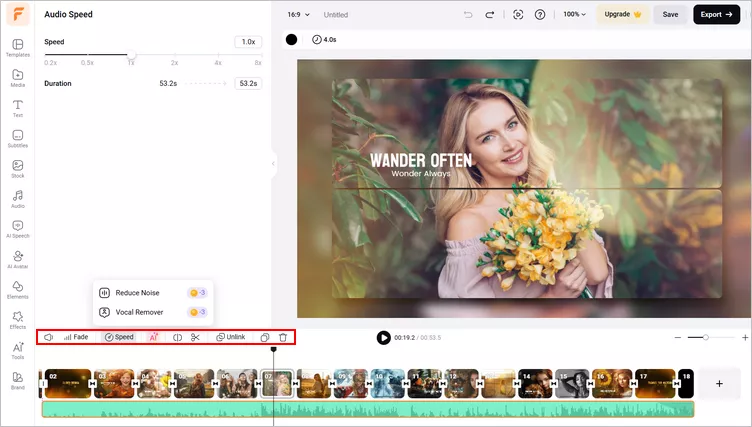Select scene 03 thumbnail in the timeline
This screenshot has height=427, width=752.
tap(114, 383)
